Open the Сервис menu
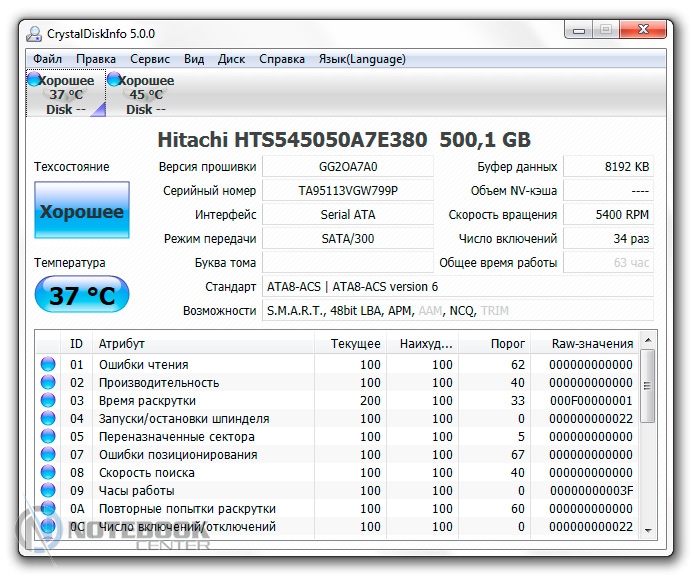This screenshot has width=692, height=577. [x=150, y=59]
